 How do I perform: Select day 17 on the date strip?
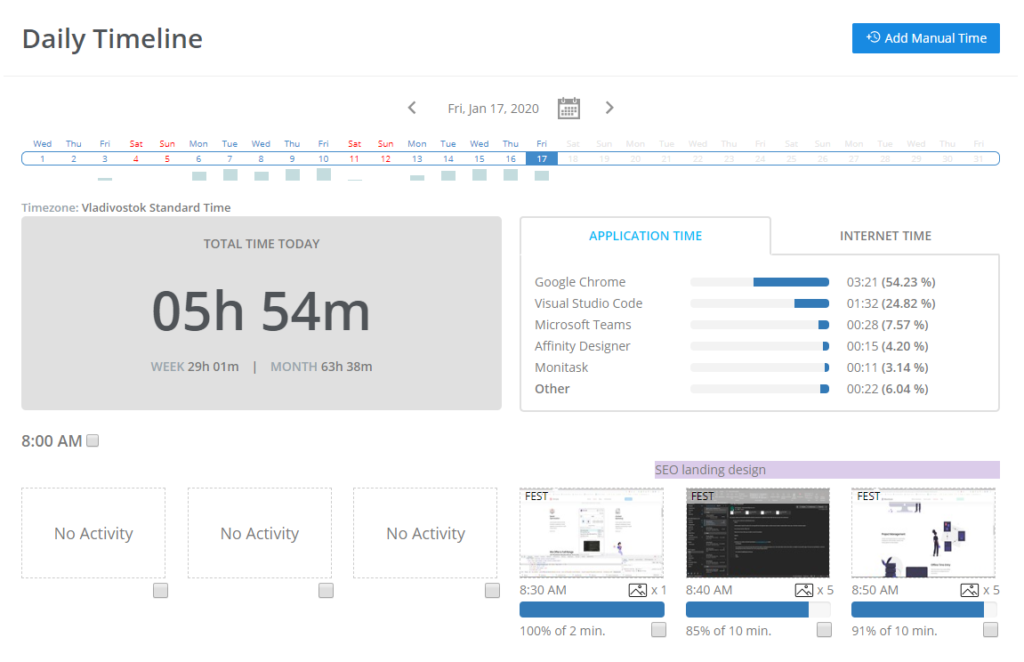[541, 158]
